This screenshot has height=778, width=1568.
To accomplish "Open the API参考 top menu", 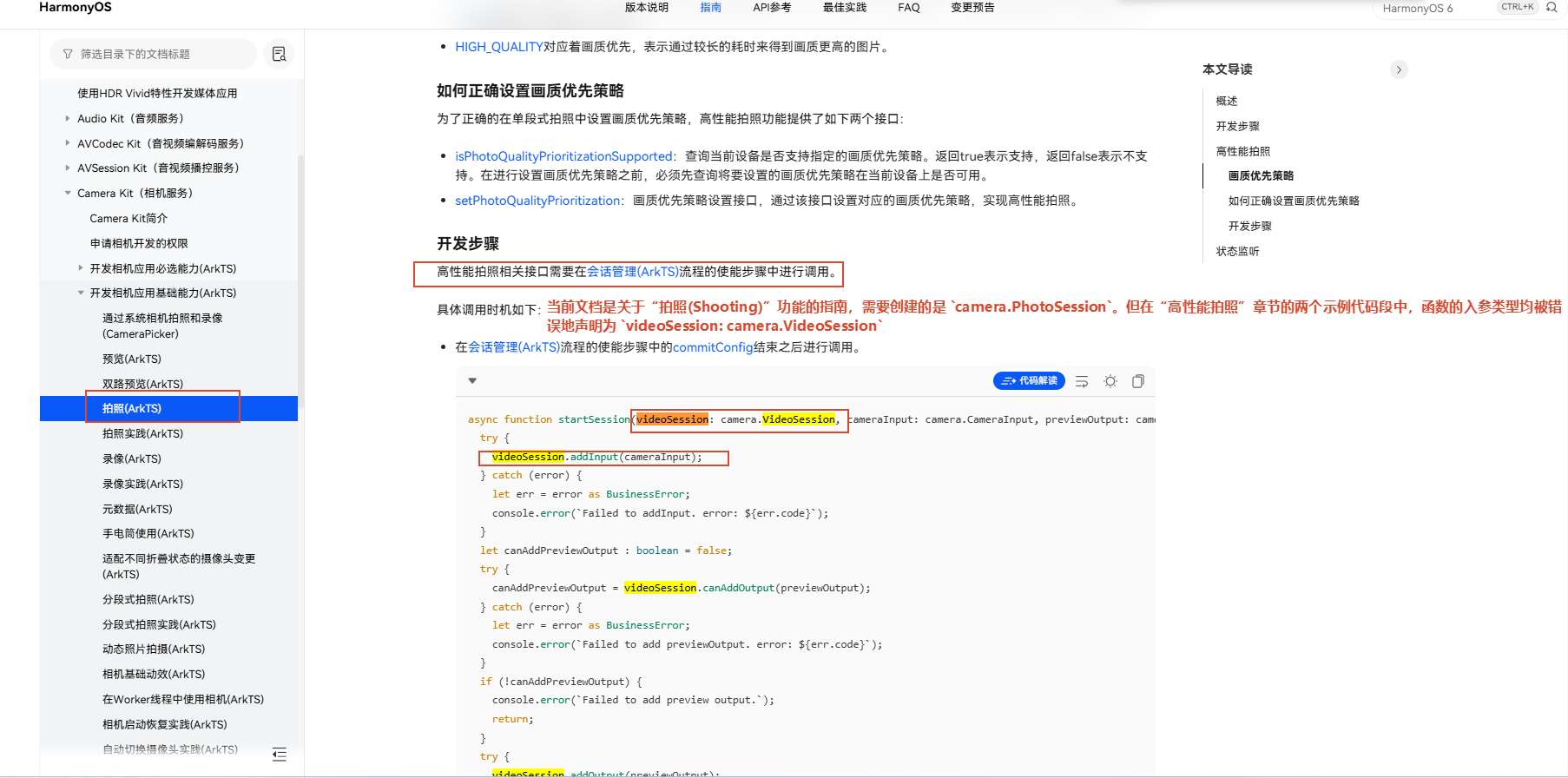I will (772, 8).
